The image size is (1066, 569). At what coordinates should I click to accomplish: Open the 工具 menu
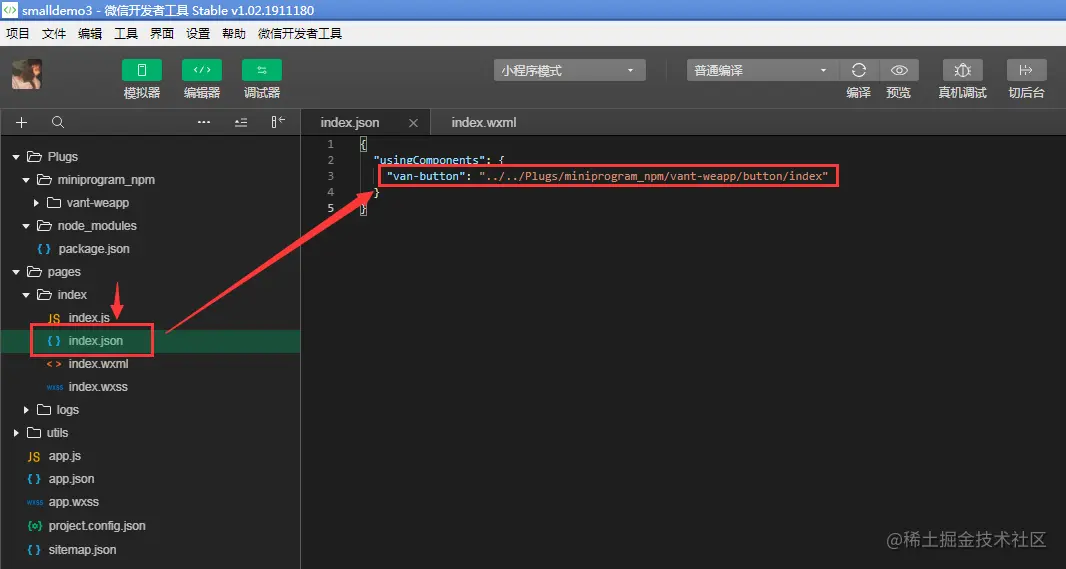point(126,33)
